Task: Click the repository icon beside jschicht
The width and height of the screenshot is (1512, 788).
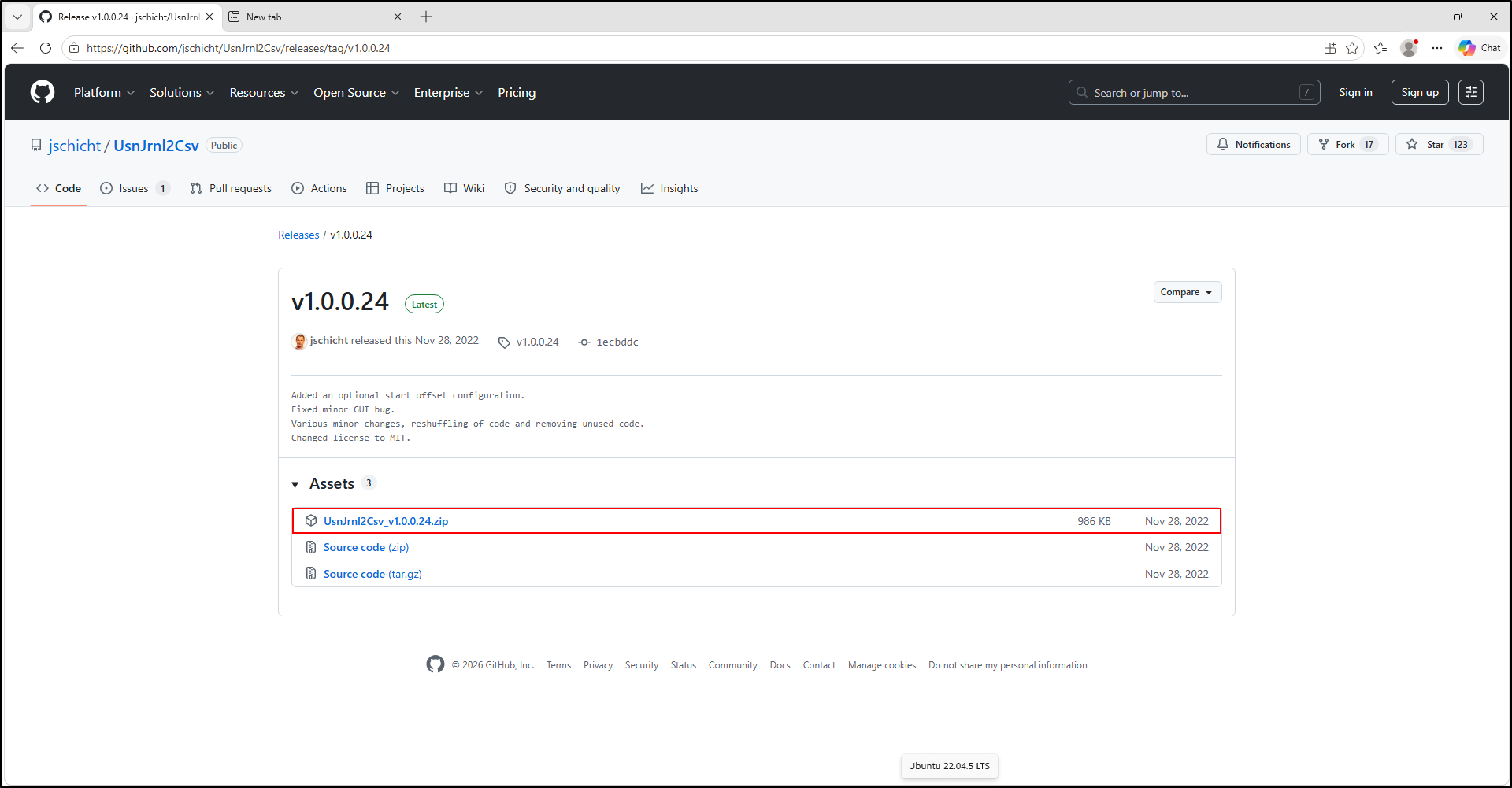Action: (x=36, y=145)
